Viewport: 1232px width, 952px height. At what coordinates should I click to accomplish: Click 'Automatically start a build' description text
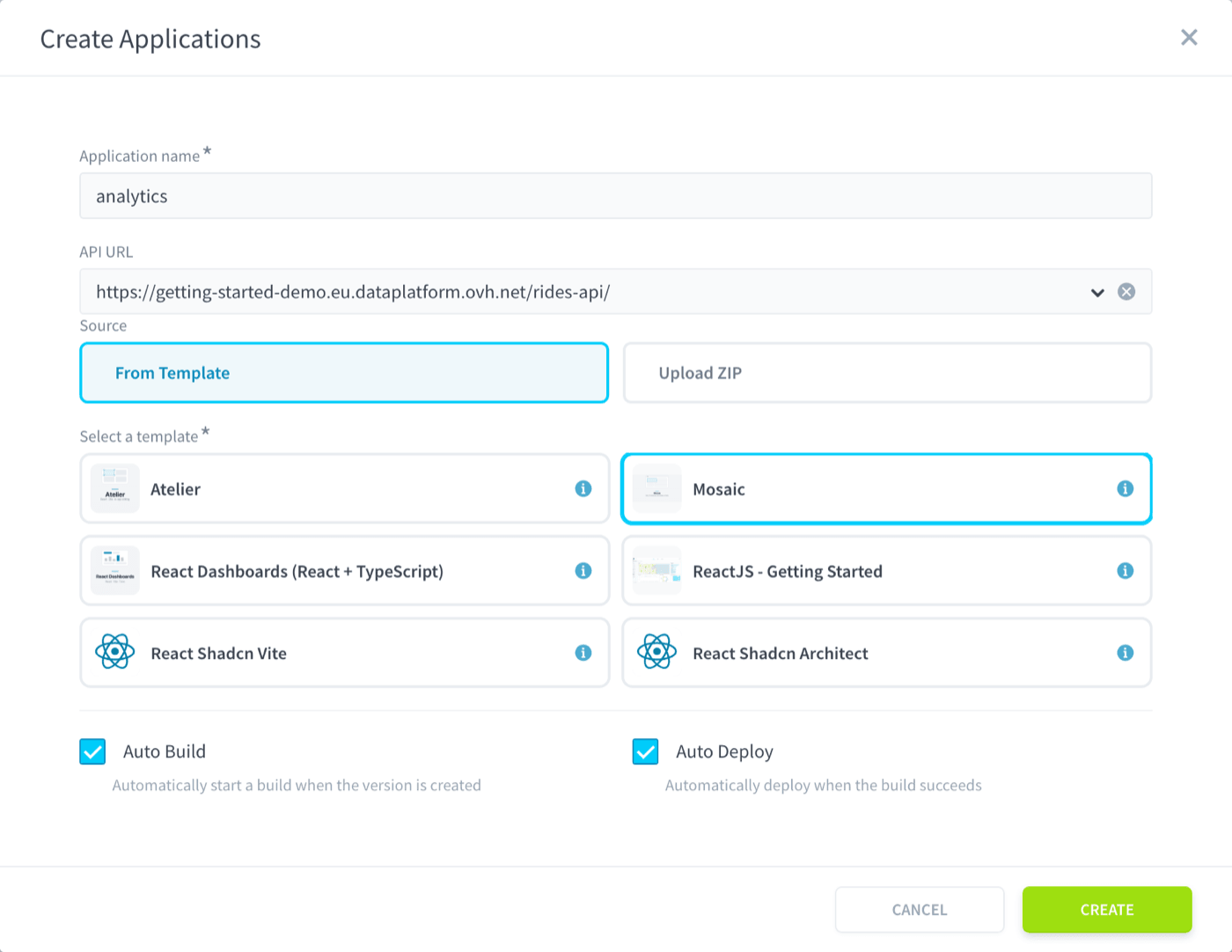(x=297, y=786)
